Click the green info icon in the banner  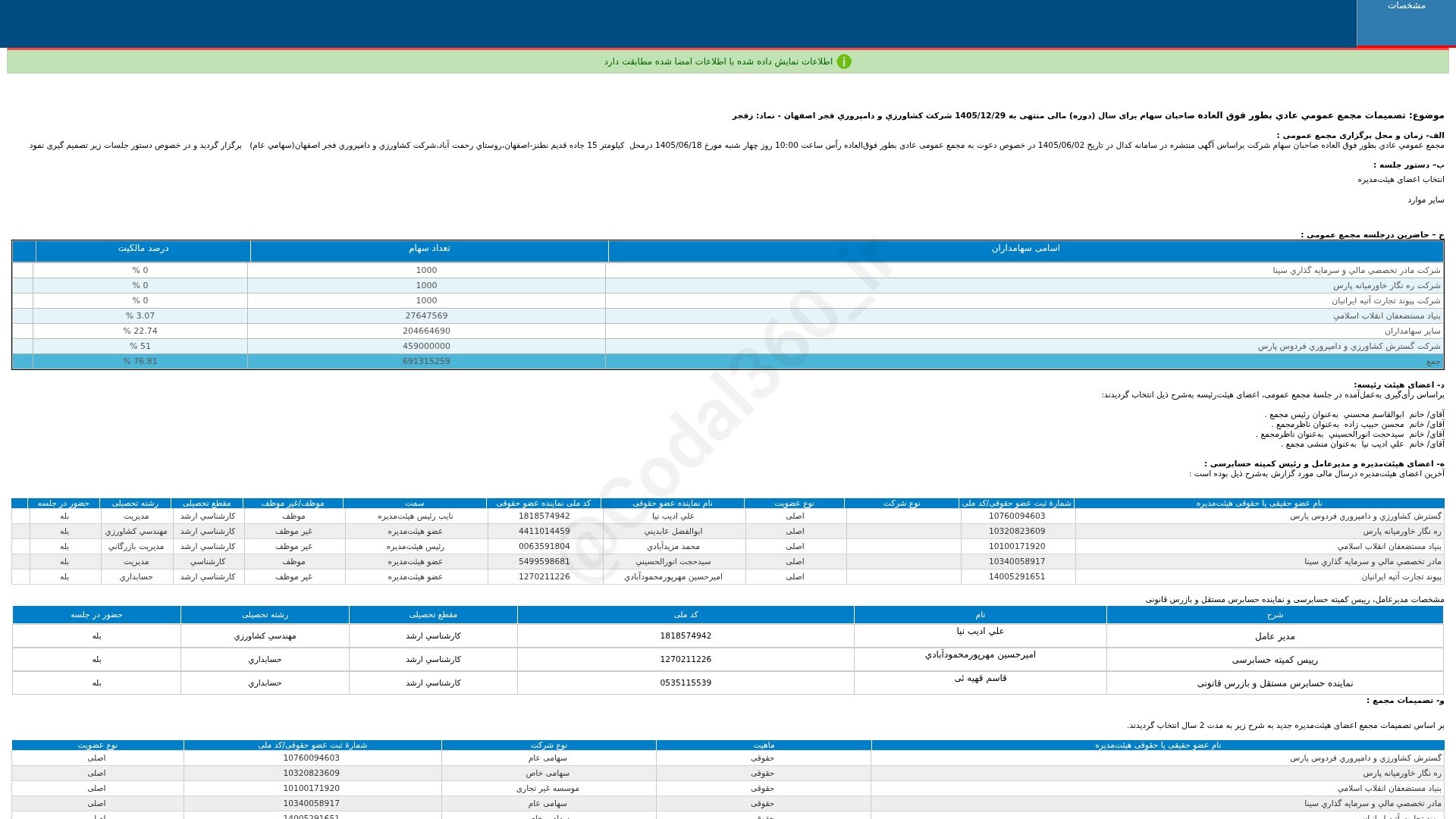[844, 62]
